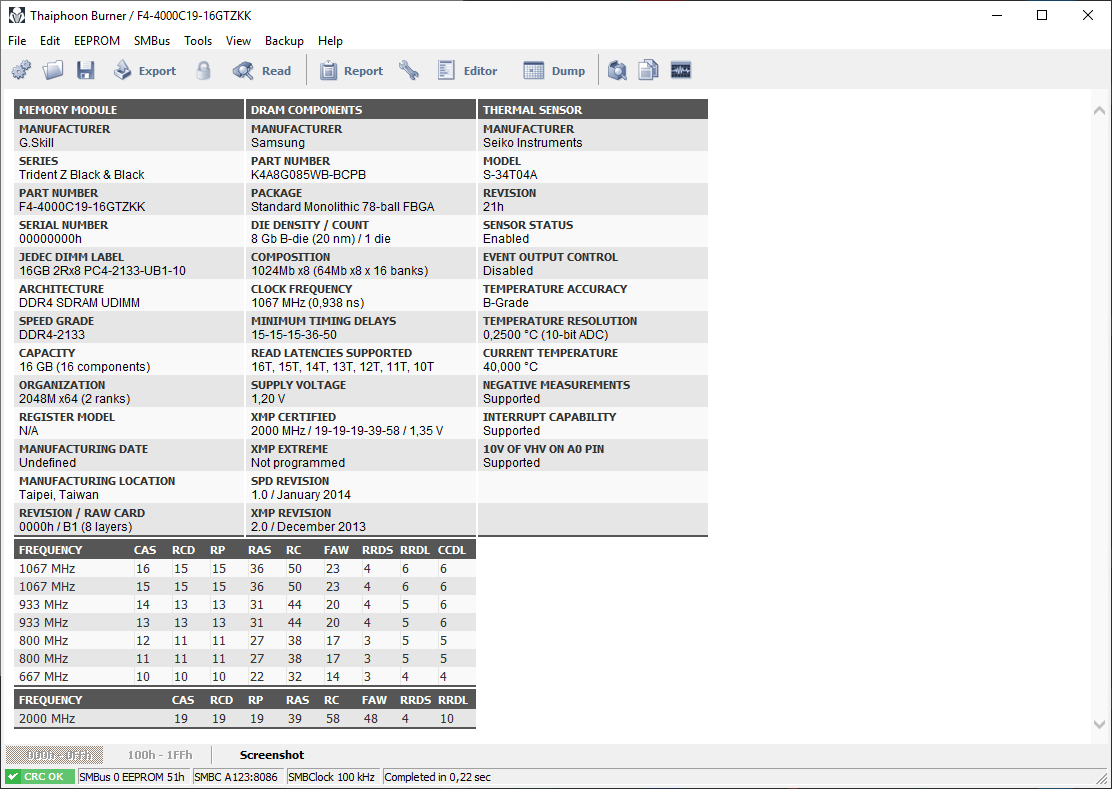The height and width of the screenshot is (789, 1112).
Task: Click the 0000h / B1 (8 layers) revision value
Action: pyautogui.click(x=76, y=527)
